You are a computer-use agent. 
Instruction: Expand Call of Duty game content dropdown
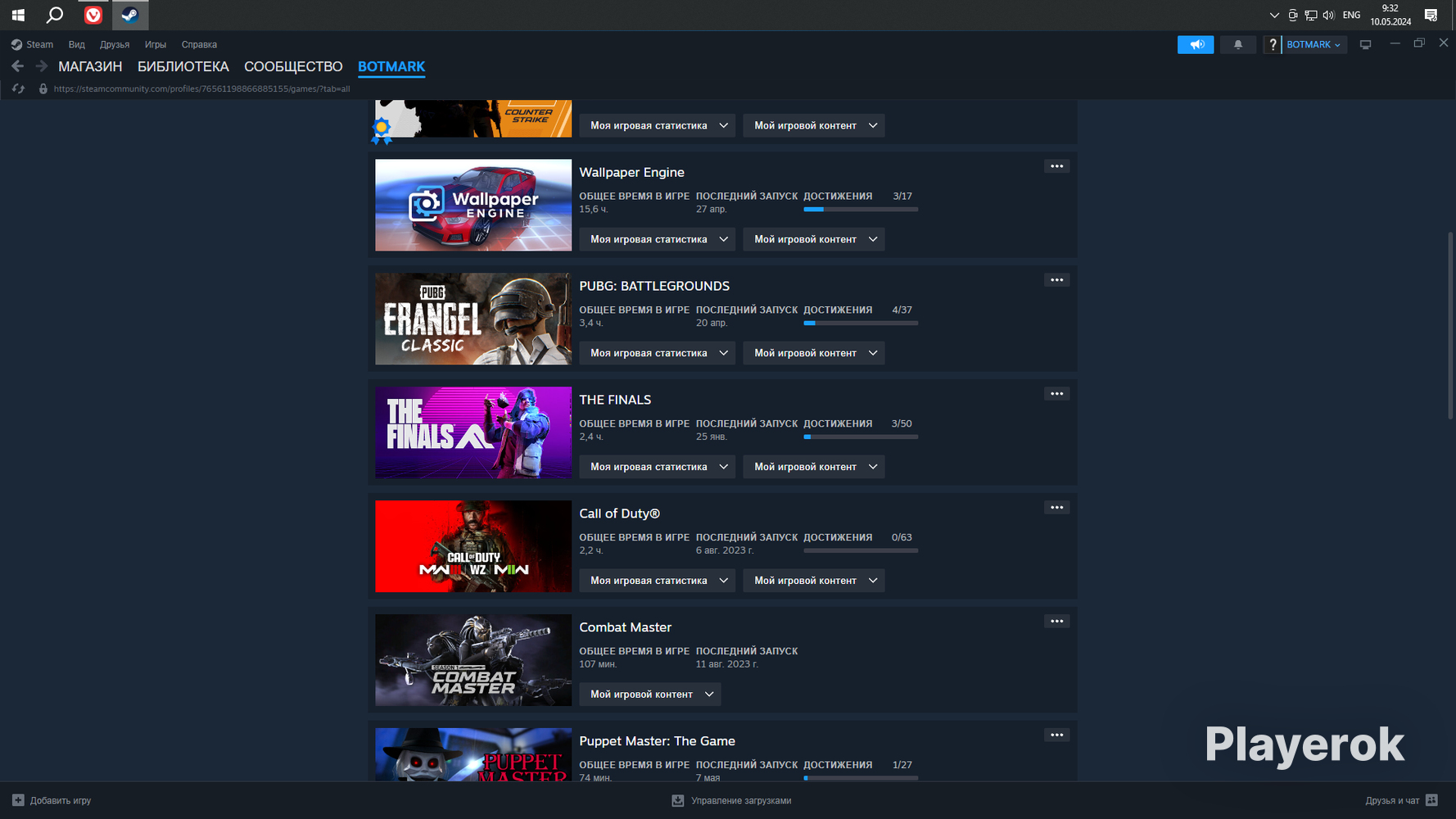click(x=814, y=581)
